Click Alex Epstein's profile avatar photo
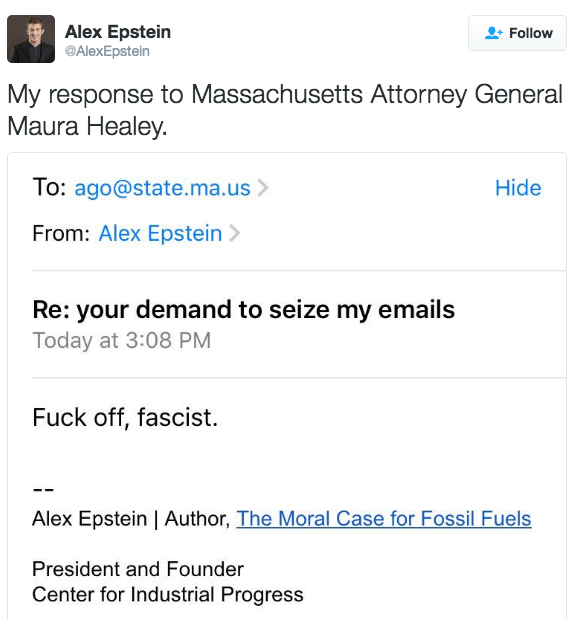The image size is (575, 619). tap(31, 39)
